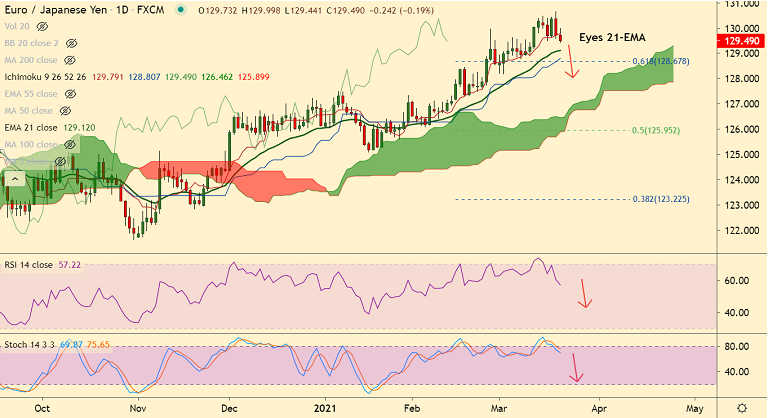
Task: Click the Feb label on time axis
Action: [x=412, y=408]
